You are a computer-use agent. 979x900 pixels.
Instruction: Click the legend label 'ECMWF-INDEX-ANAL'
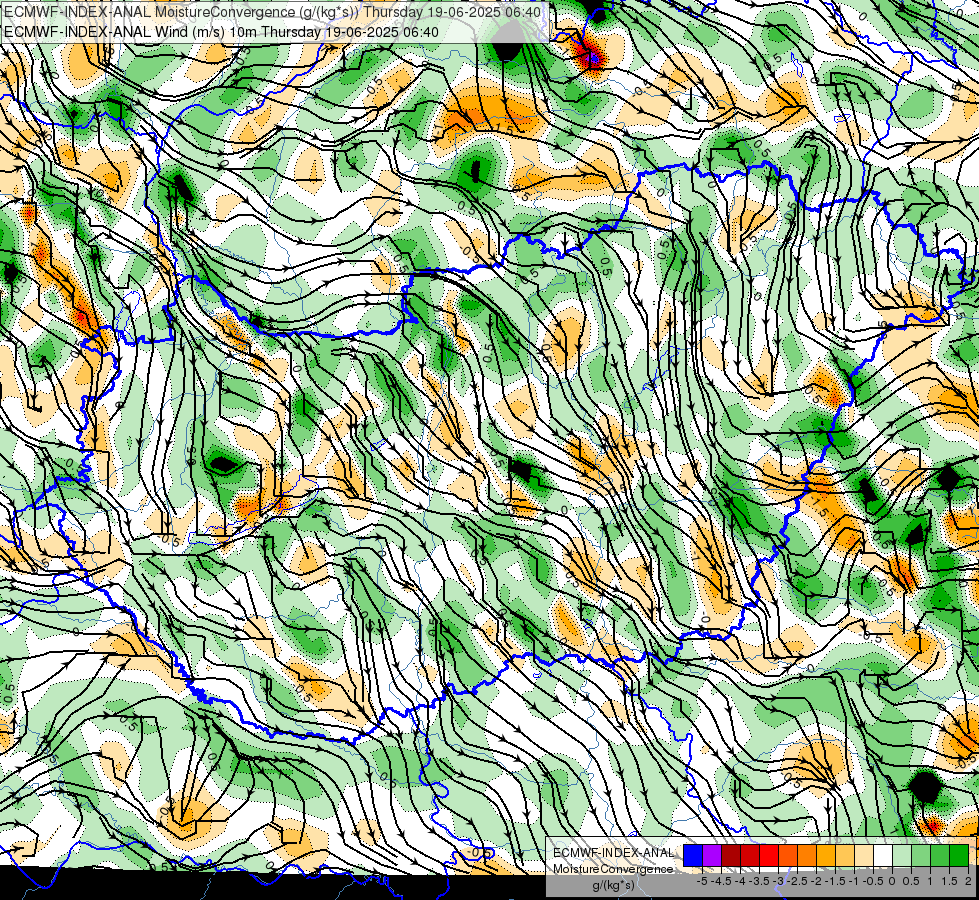614,853
